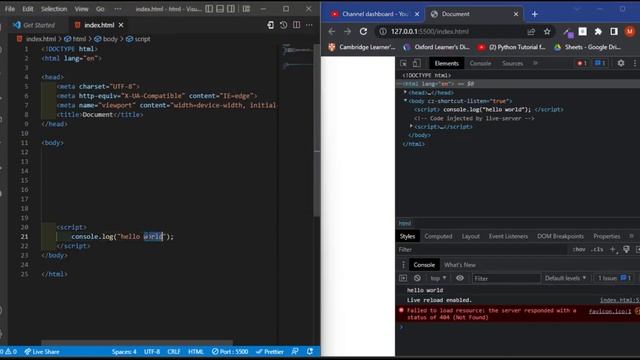Open errors and warnings status item
This screenshot has height=360, width=640.
click(x=9, y=351)
